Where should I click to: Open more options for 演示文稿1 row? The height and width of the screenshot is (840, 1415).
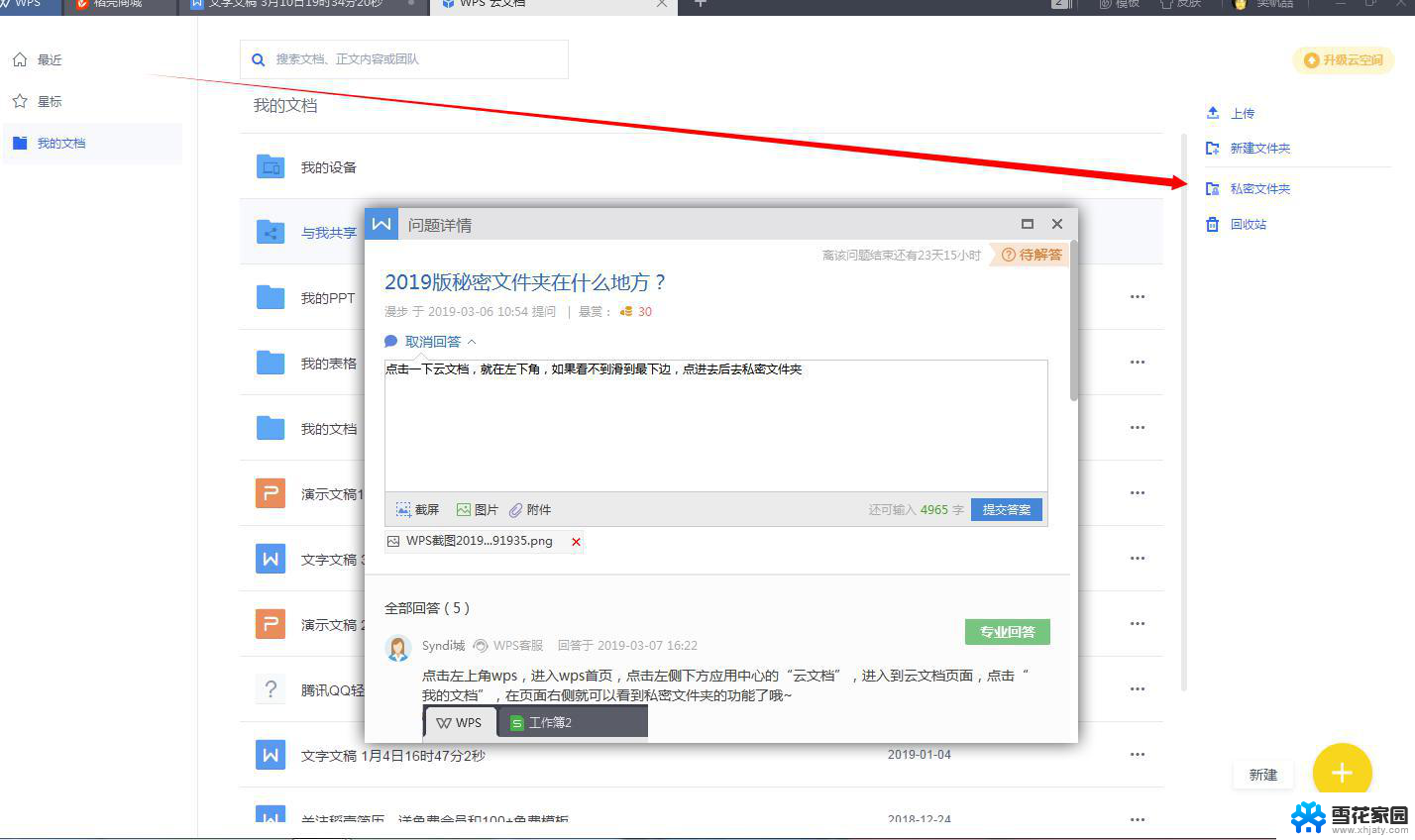(x=1138, y=493)
